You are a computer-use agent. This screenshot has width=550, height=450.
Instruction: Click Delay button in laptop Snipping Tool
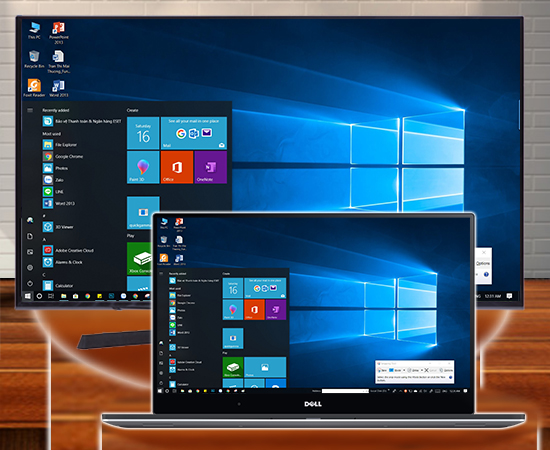(x=413, y=370)
